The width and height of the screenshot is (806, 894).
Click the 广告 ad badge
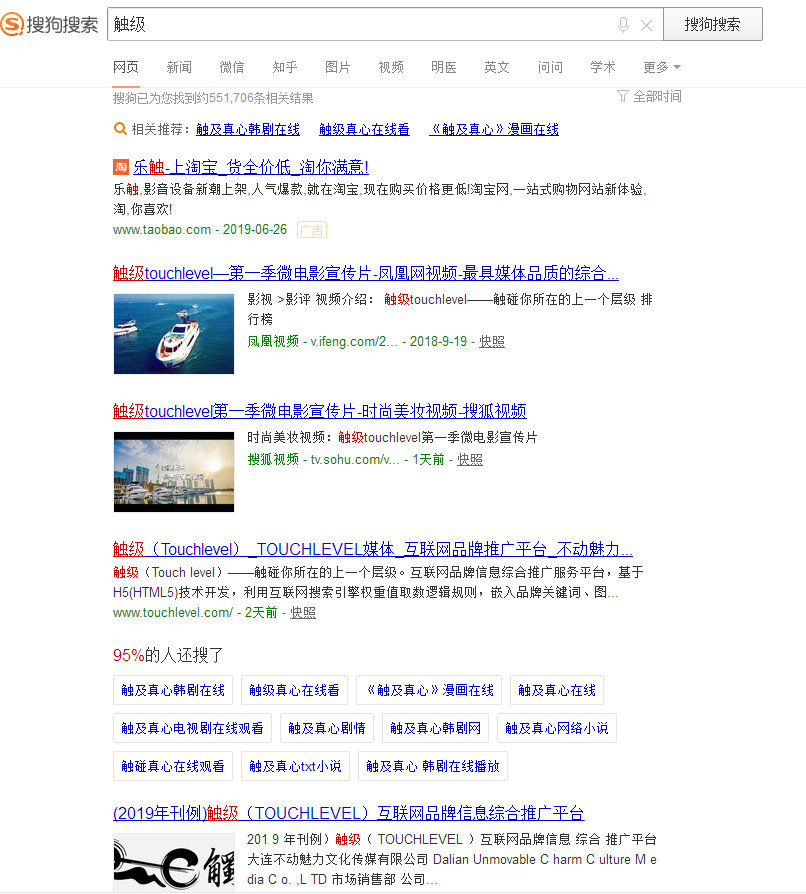[x=312, y=230]
